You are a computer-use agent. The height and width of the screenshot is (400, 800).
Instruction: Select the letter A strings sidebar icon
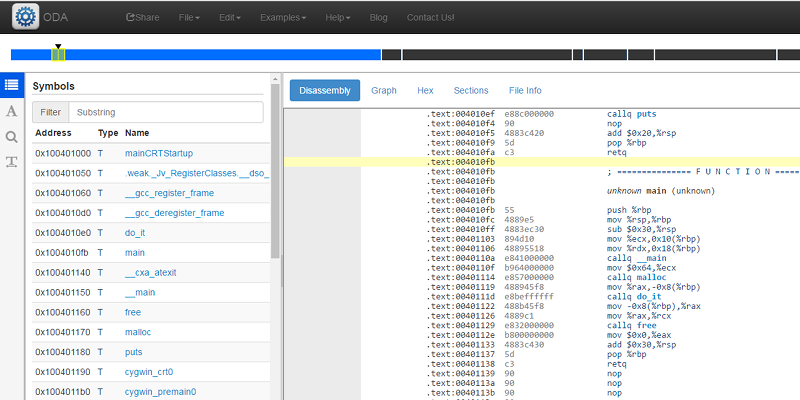pyautogui.click(x=12, y=111)
